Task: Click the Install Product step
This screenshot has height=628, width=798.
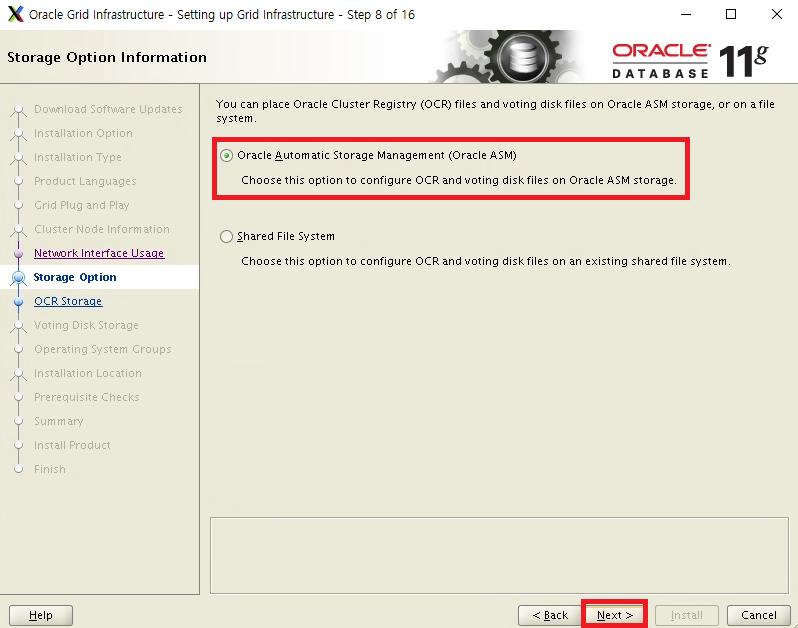Action: 72,445
